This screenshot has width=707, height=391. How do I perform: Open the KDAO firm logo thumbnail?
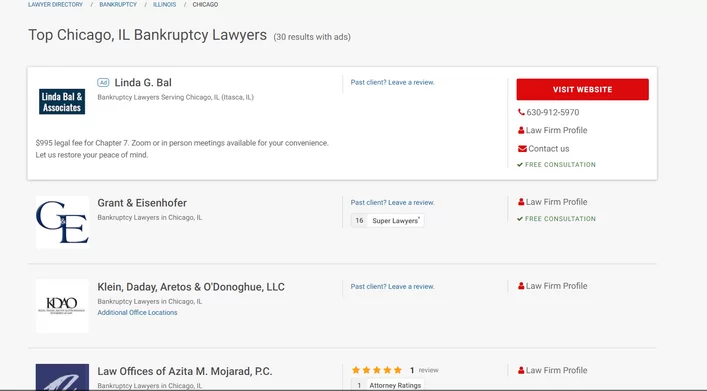[x=62, y=306]
